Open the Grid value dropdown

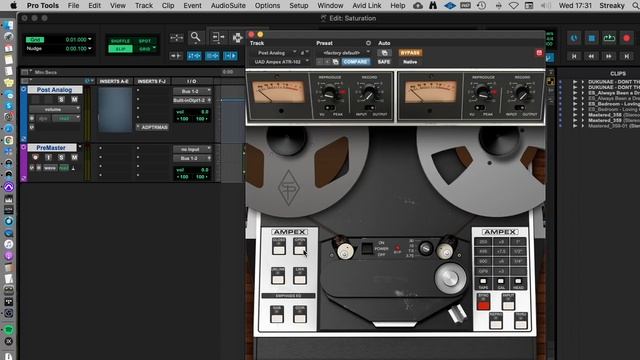90,39
